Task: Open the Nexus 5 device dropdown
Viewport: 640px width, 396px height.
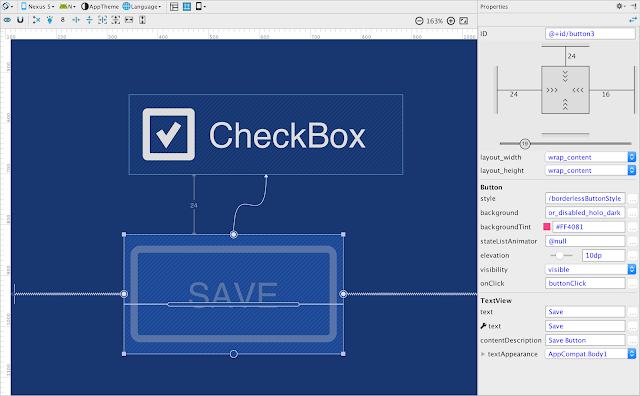Action: [38, 7]
